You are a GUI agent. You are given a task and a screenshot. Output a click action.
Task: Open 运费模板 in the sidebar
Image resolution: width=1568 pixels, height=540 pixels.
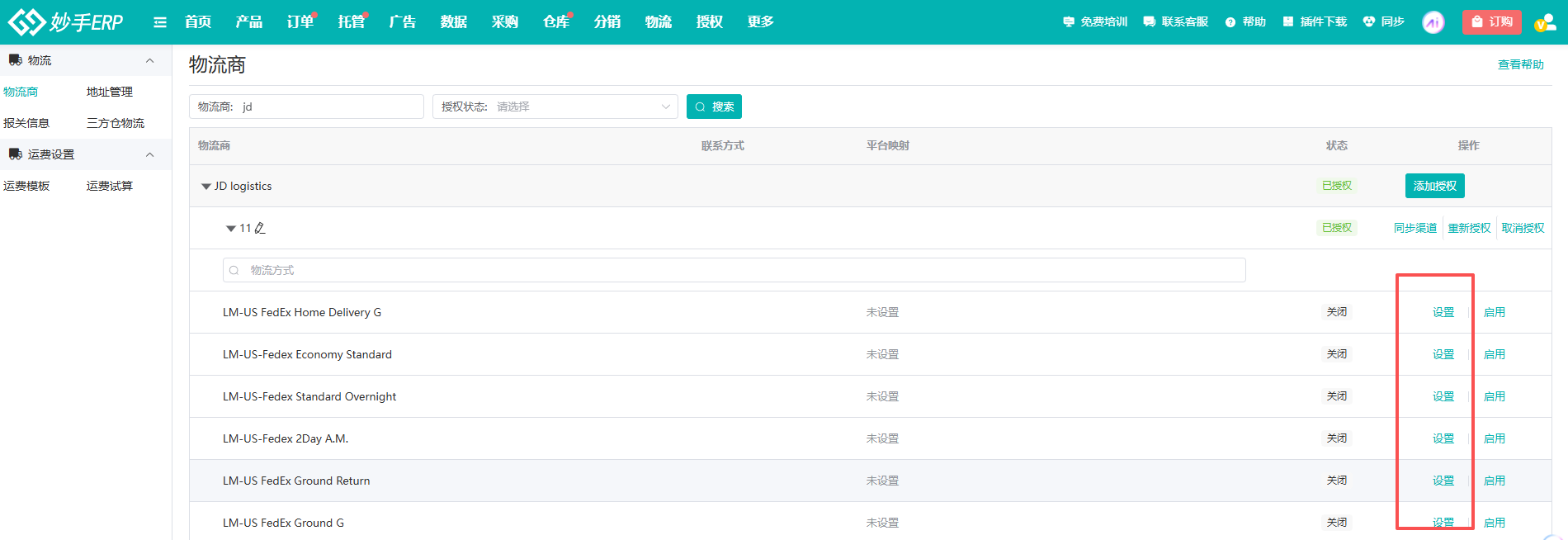[x=26, y=186]
